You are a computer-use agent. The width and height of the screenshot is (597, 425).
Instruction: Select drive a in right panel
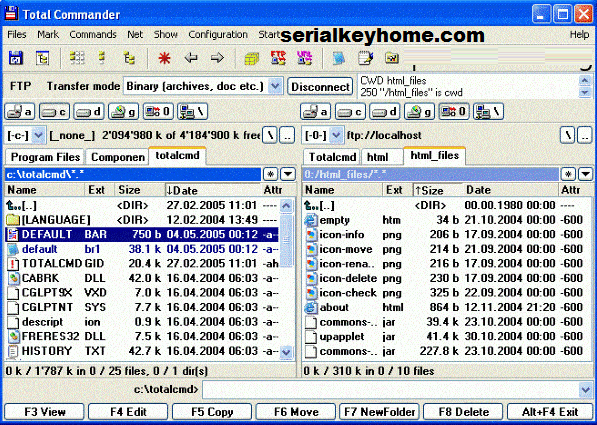pyautogui.click(x=315, y=112)
